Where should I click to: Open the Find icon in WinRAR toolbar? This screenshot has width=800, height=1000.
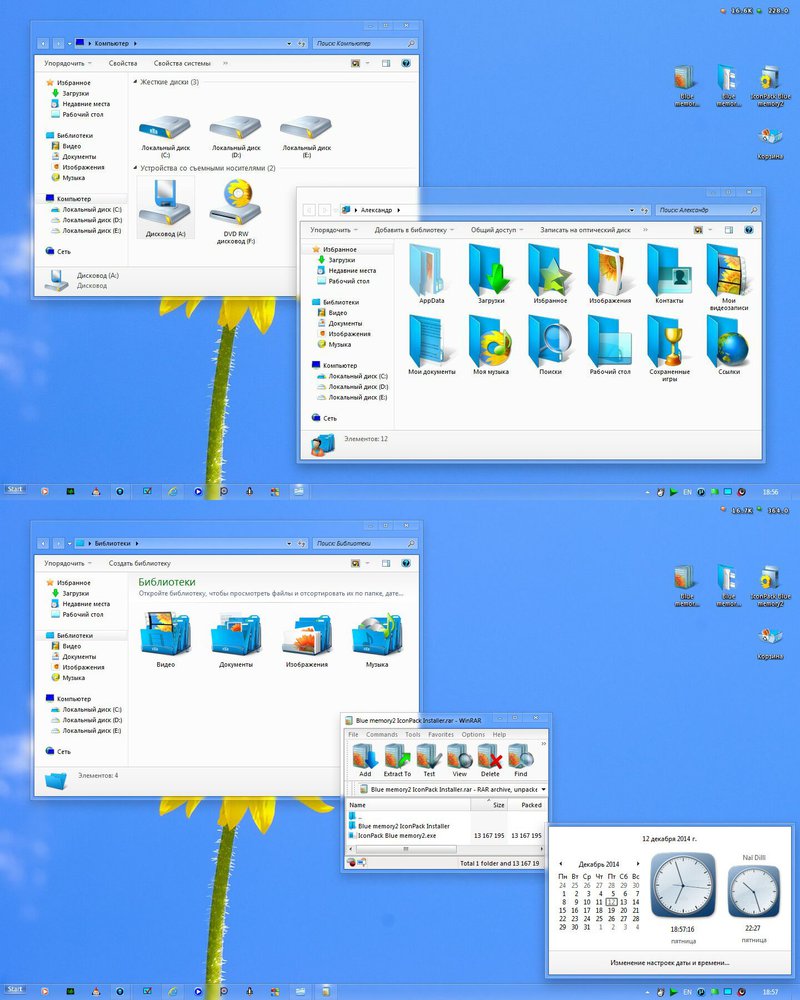click(x=522, y=757)
